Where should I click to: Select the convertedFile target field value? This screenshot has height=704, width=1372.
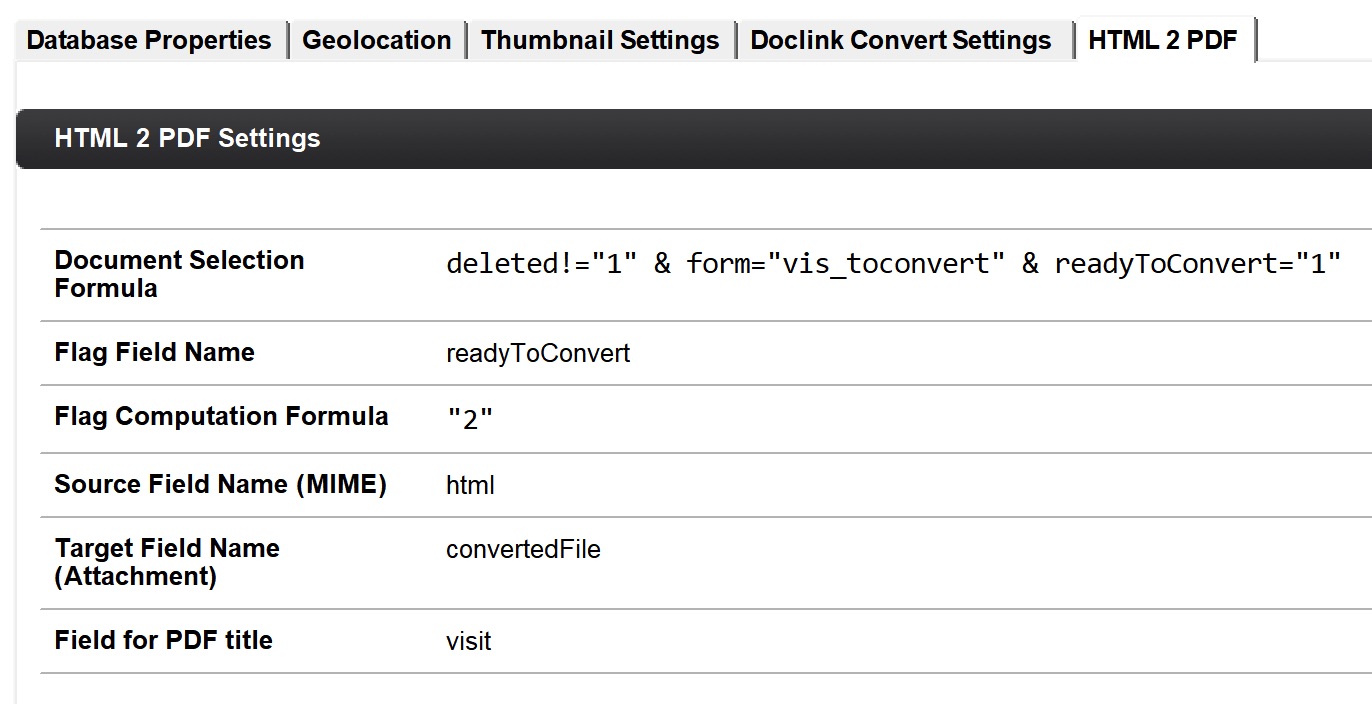523,549
